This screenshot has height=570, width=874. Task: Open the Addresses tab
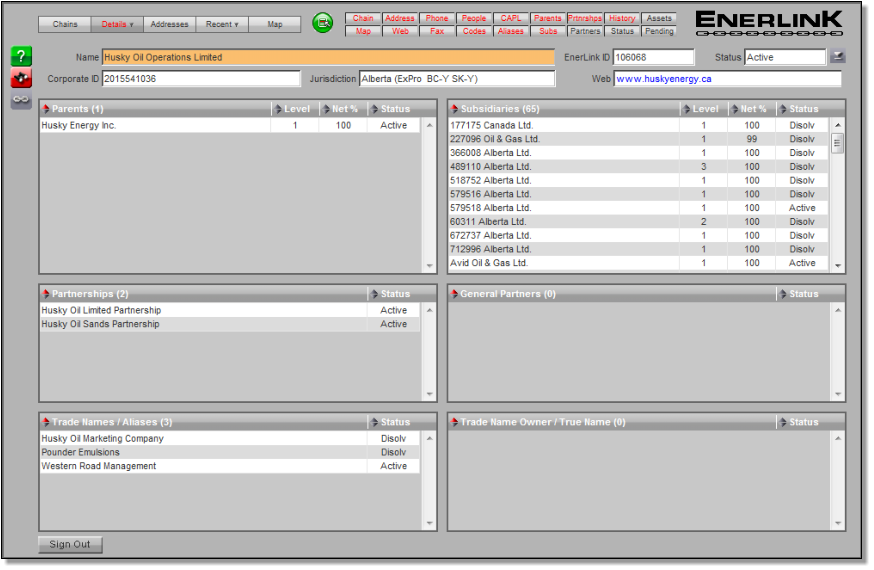click(x=169, y=24)
